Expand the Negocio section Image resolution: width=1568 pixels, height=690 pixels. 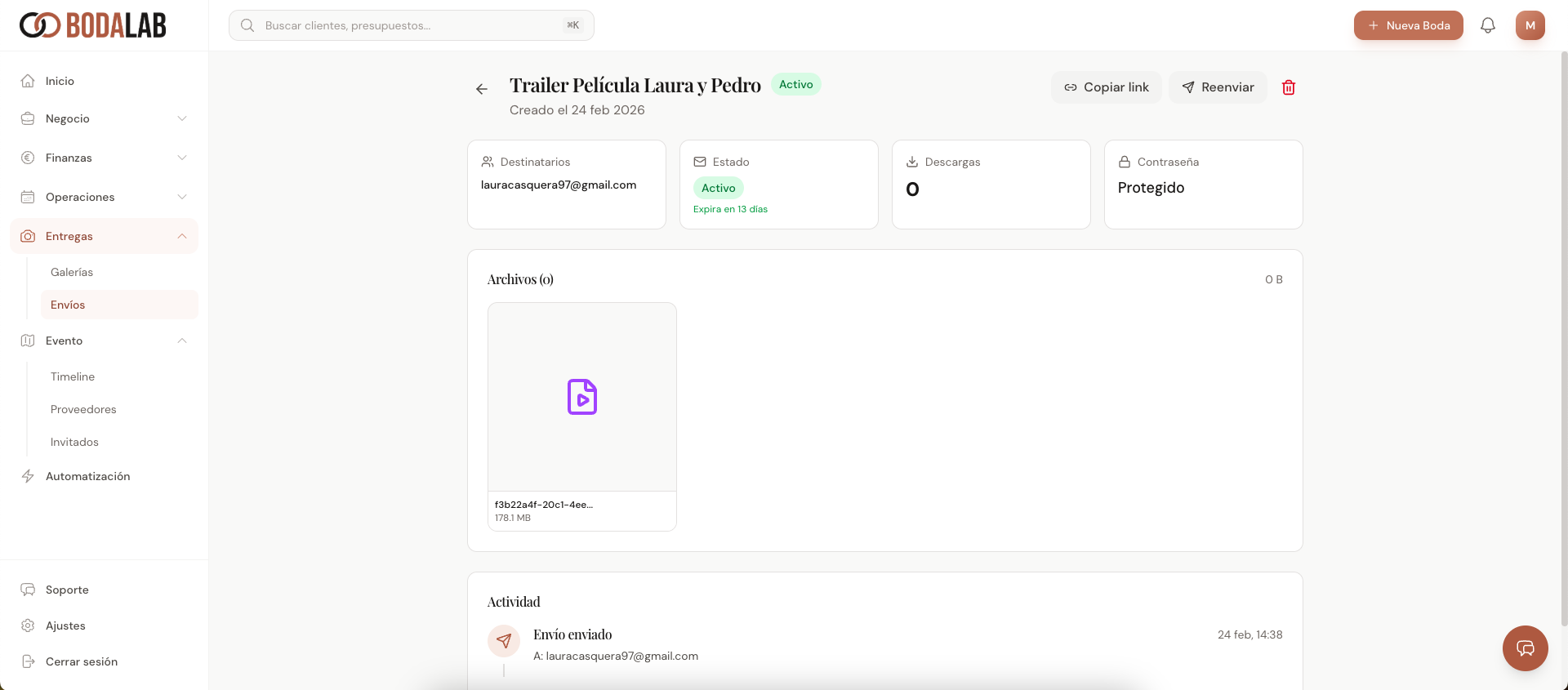click(x=104, y=118)
